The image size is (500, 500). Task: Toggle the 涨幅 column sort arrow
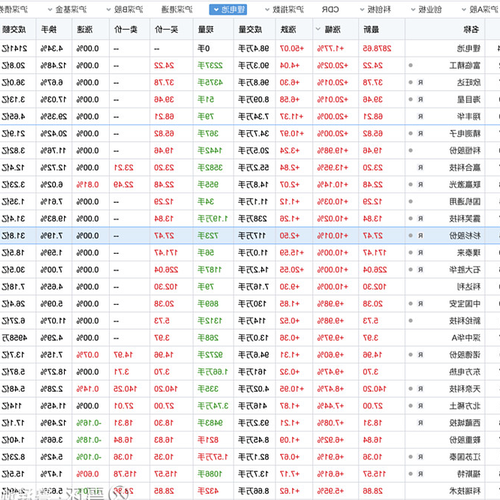tap(318, 29)
